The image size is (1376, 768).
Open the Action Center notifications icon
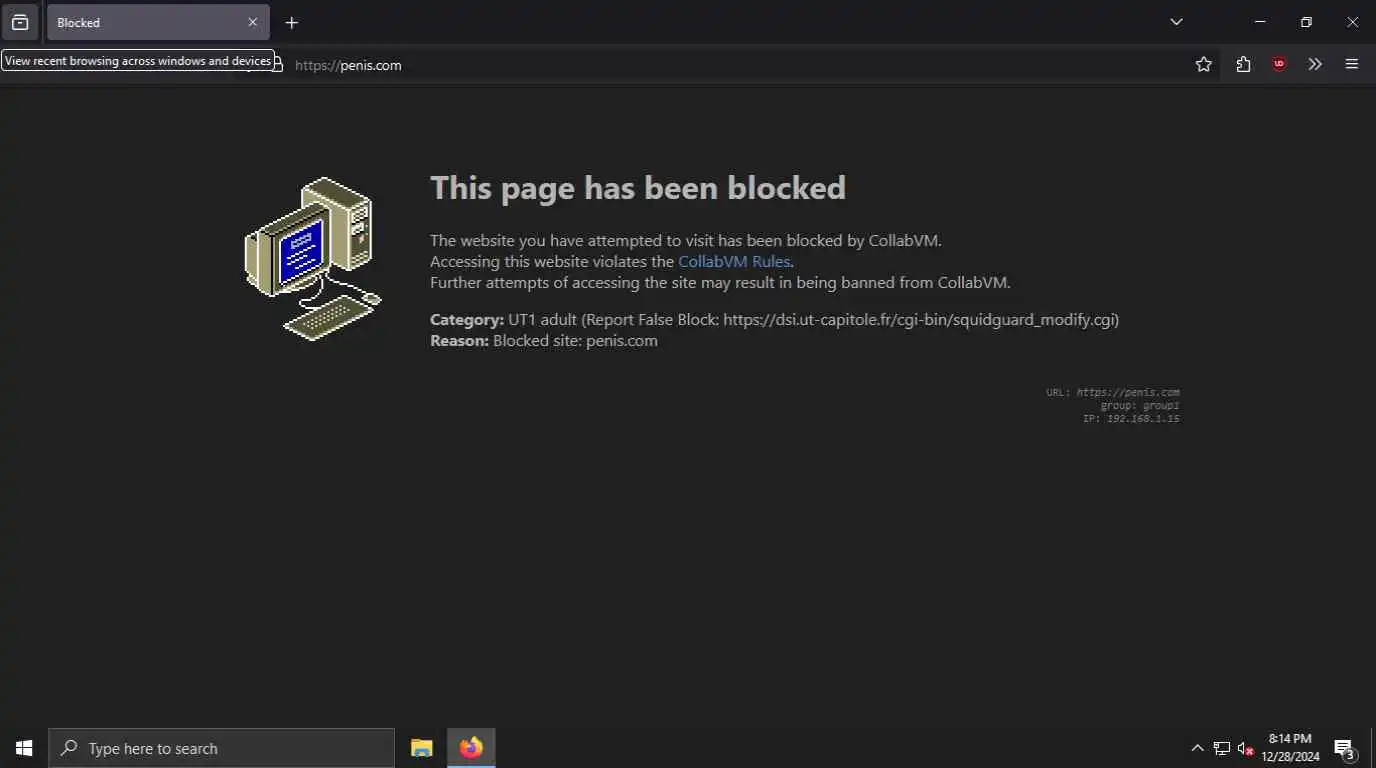pos(1344,748)
